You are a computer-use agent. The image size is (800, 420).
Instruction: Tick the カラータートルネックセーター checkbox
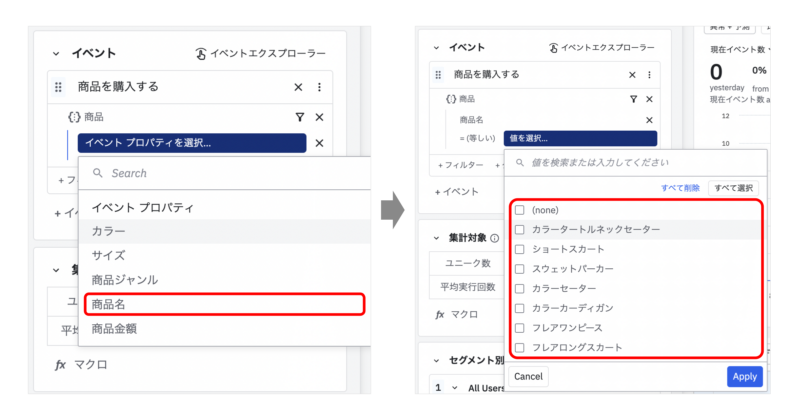[519, 229]
